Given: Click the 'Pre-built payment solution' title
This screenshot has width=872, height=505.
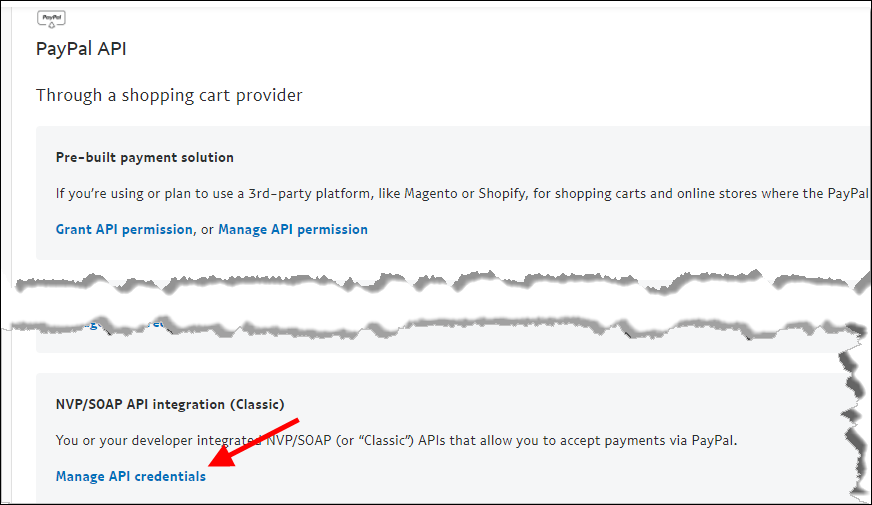Looking at the screenshot, I should tap(145, 158).
